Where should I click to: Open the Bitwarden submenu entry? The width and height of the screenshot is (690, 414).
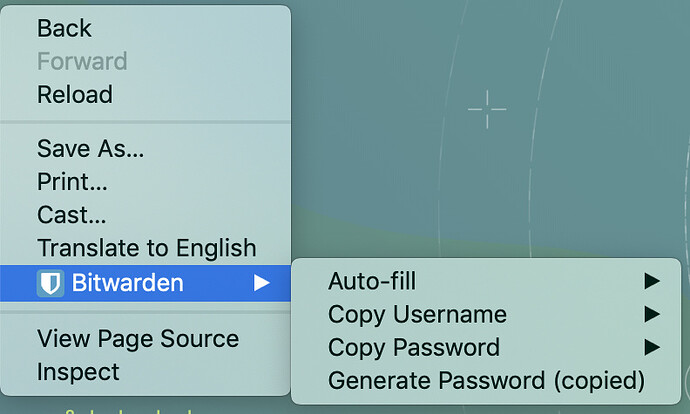point(145,283)
